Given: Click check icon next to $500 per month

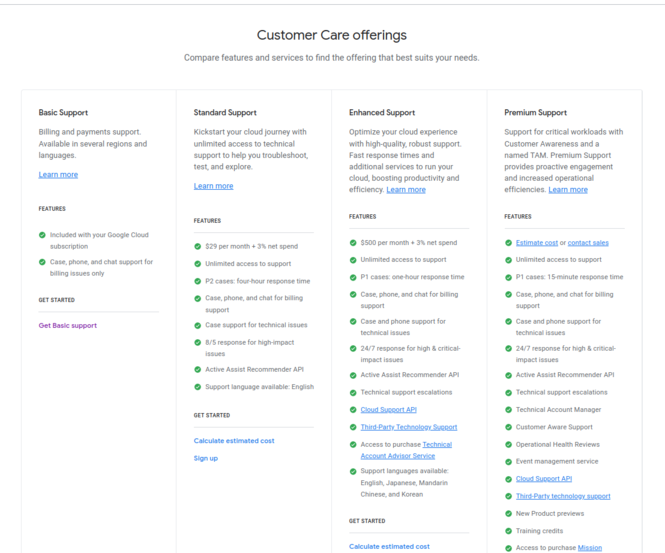Looking at the screenshot, I should click(x=353, y=243).
